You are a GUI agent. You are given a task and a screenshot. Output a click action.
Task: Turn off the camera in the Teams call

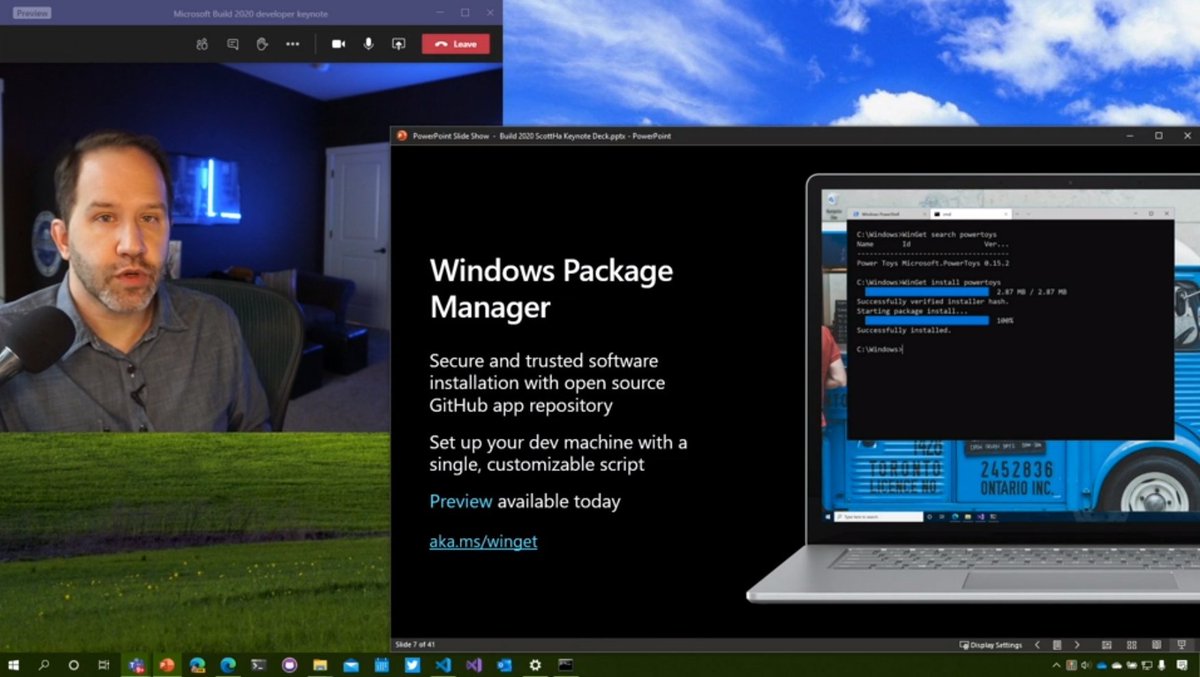pos(338,44)
